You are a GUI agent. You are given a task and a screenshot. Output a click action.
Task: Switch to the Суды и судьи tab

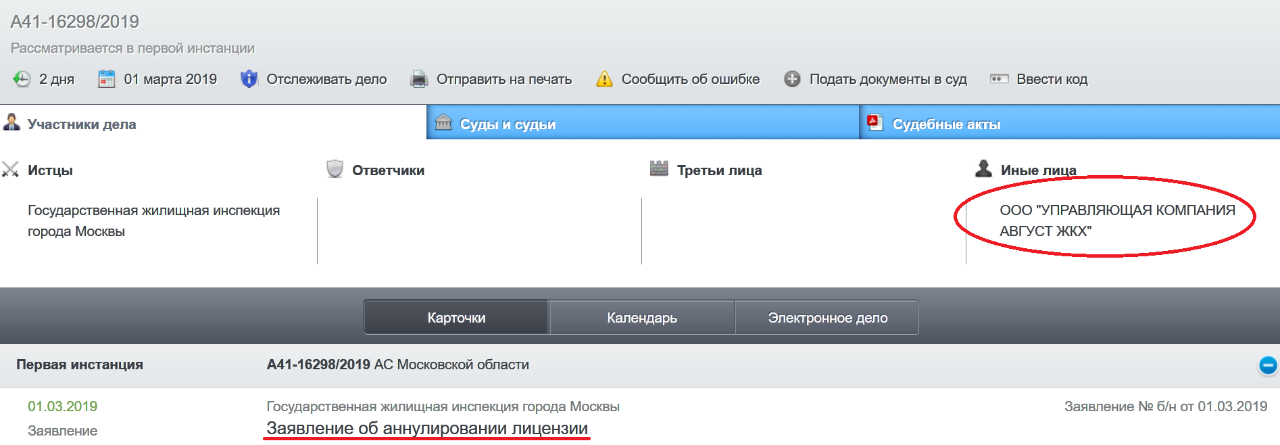point(507,124)
